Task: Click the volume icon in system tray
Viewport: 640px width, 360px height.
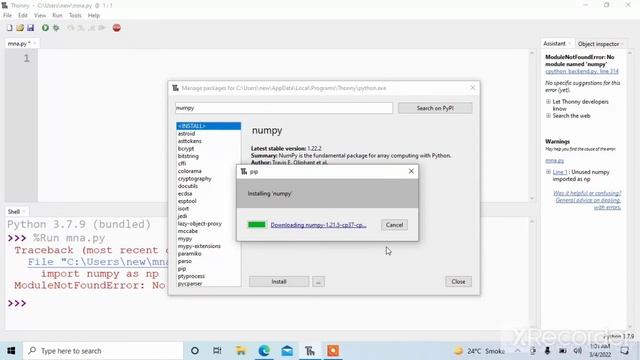Action: coord(578,351)
